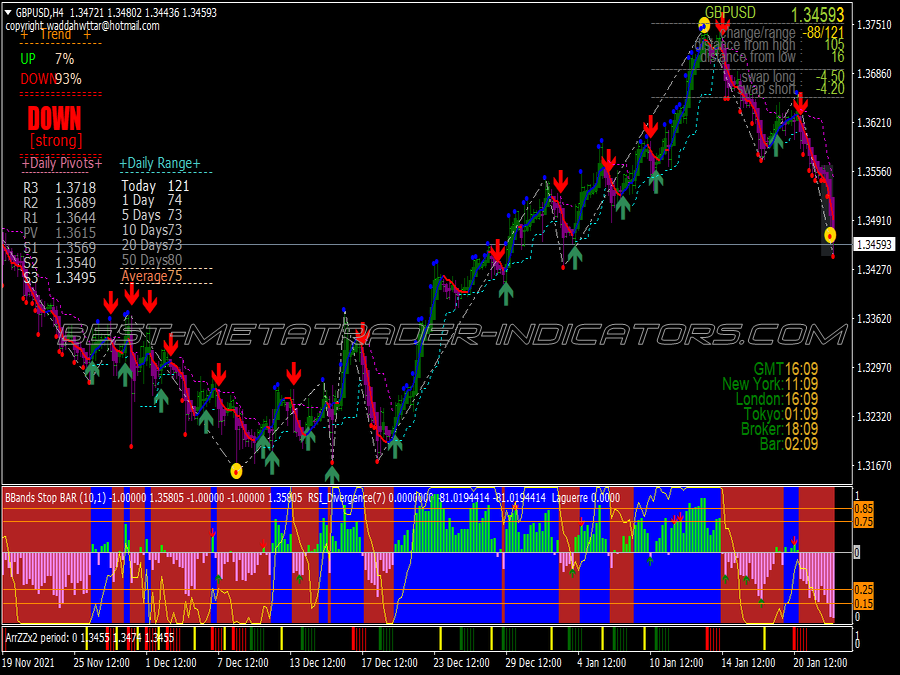Select the R2 1.3689 pivot row
Screen dimensions: 900x675
[60, 203]
